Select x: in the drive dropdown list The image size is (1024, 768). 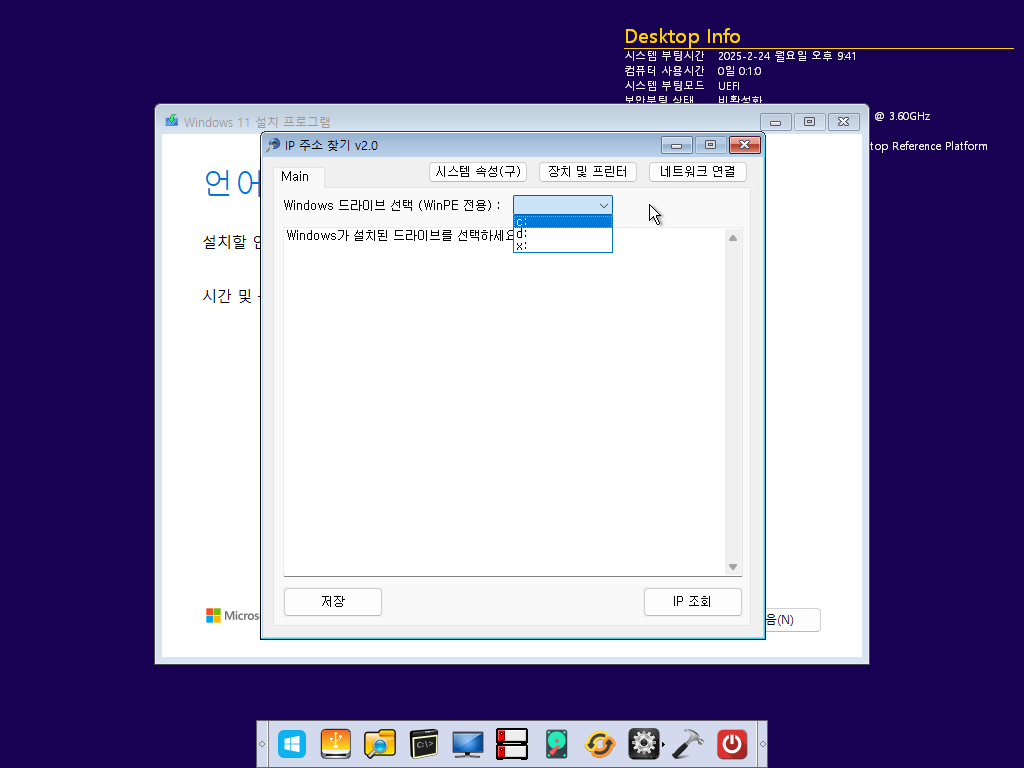563,246
